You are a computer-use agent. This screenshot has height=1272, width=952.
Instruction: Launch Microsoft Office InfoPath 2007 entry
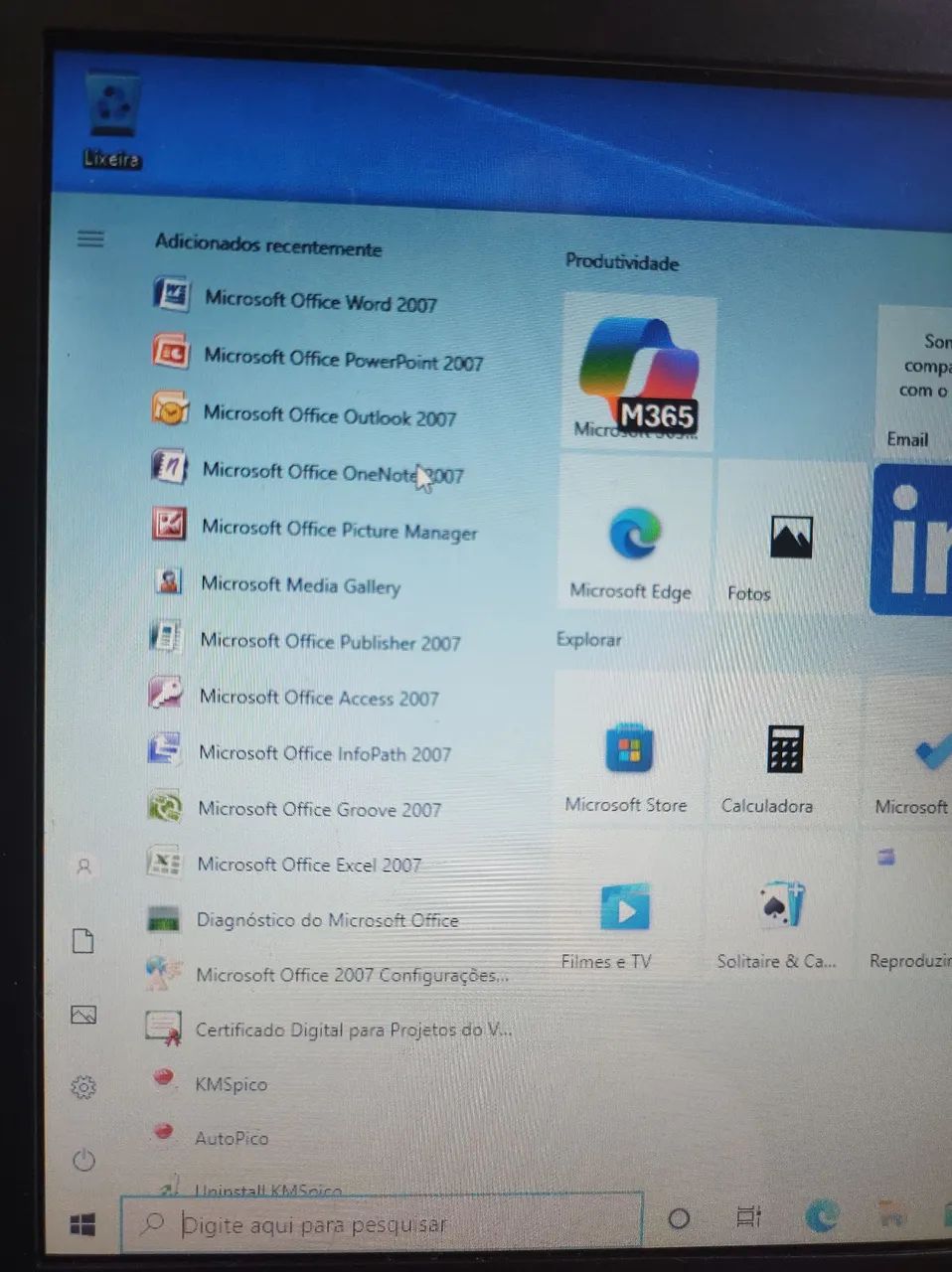[325, 753]
